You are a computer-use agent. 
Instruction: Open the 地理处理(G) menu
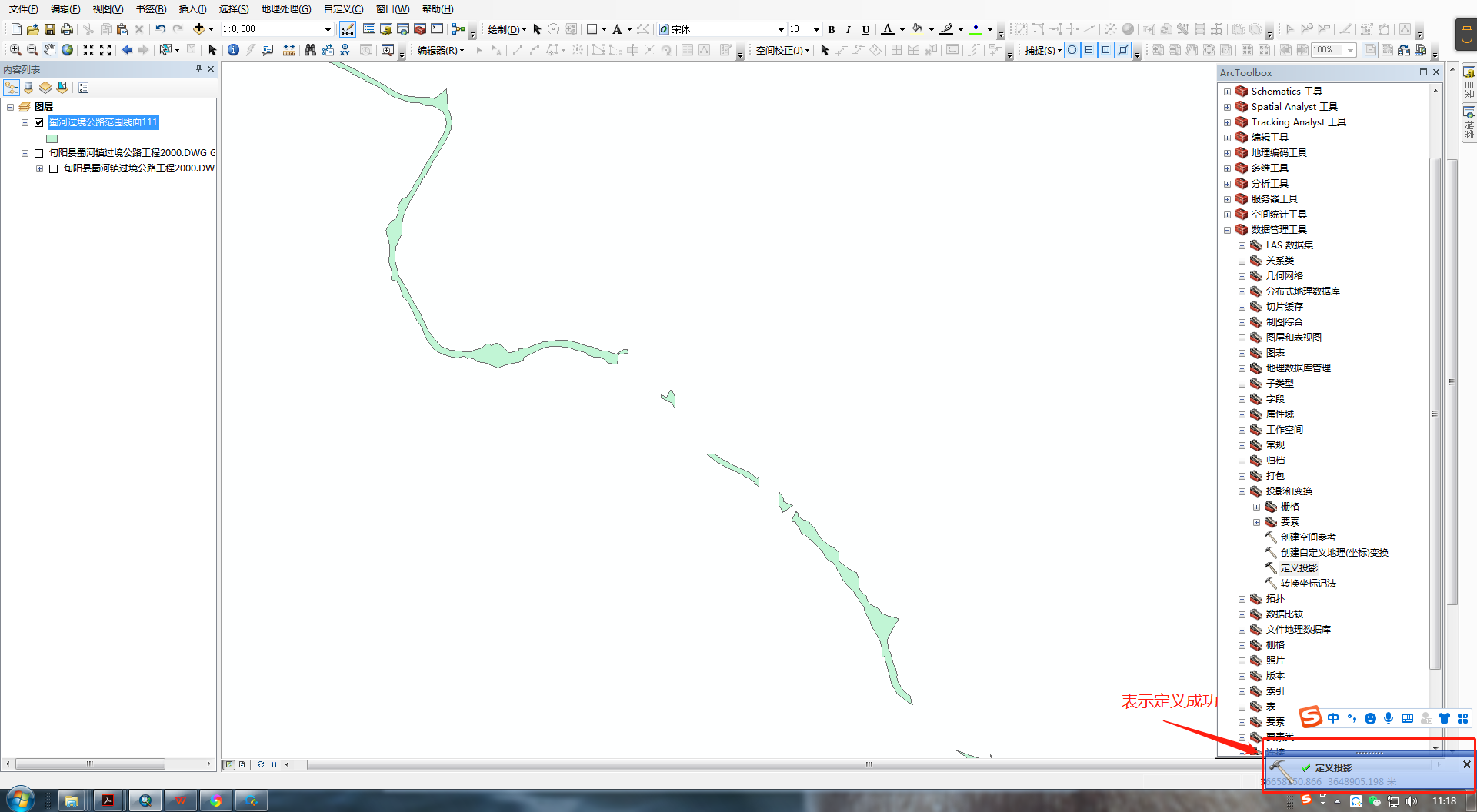point(285,9)
